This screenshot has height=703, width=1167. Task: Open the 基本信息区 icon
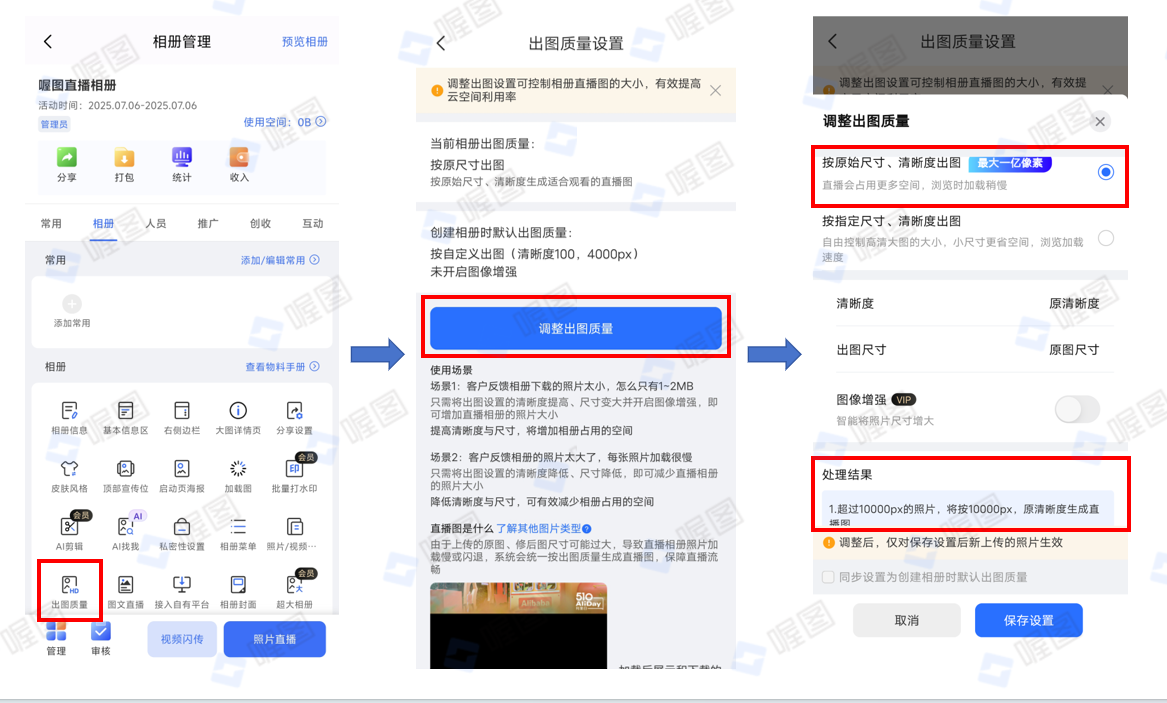point(126,411)
